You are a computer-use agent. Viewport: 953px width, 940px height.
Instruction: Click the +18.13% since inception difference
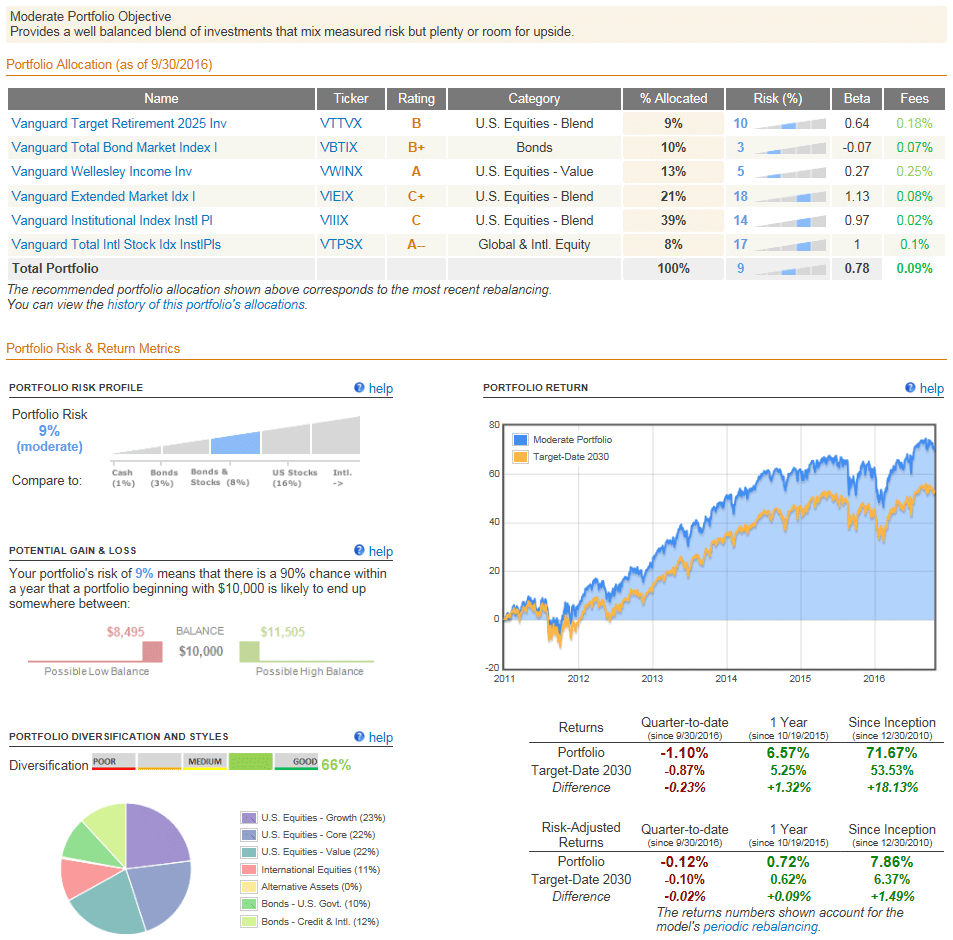[x=892, y=787]
